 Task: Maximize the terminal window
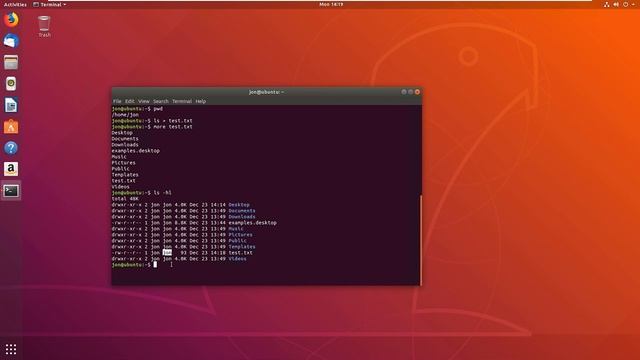410,92
